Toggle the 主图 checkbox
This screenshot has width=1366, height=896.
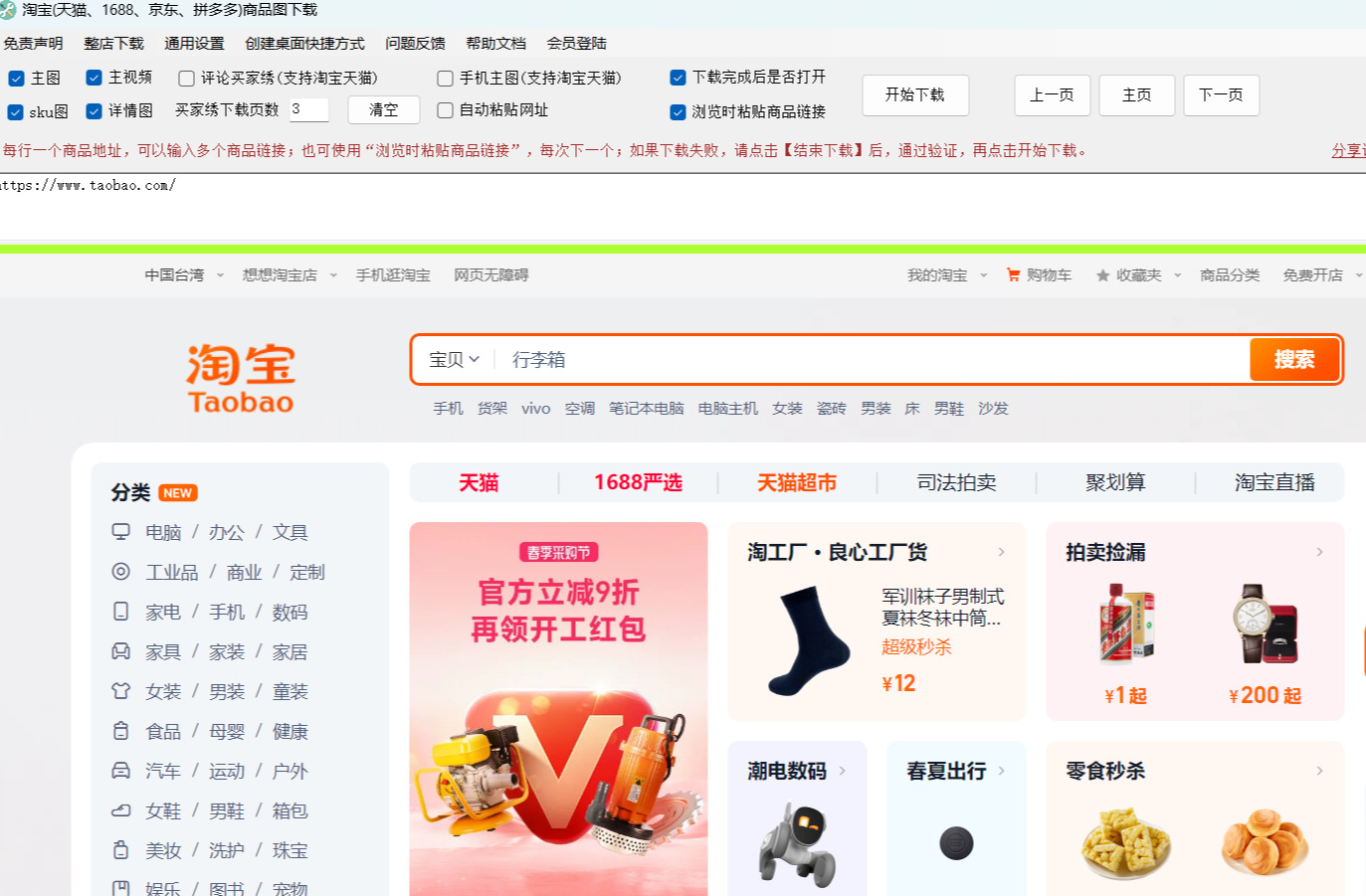pyautogui.click(x=16, y=79)
